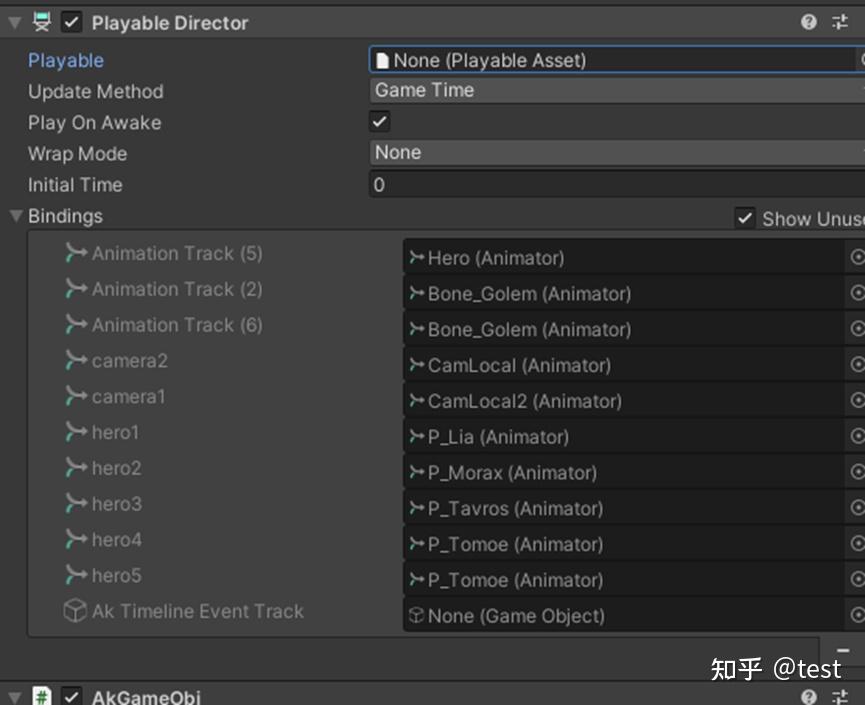Image resolution: width=865 pixels, height=705 pixels.
Task: Click object picker beside Hero Animator binding
Action: (x=858, y=257)
